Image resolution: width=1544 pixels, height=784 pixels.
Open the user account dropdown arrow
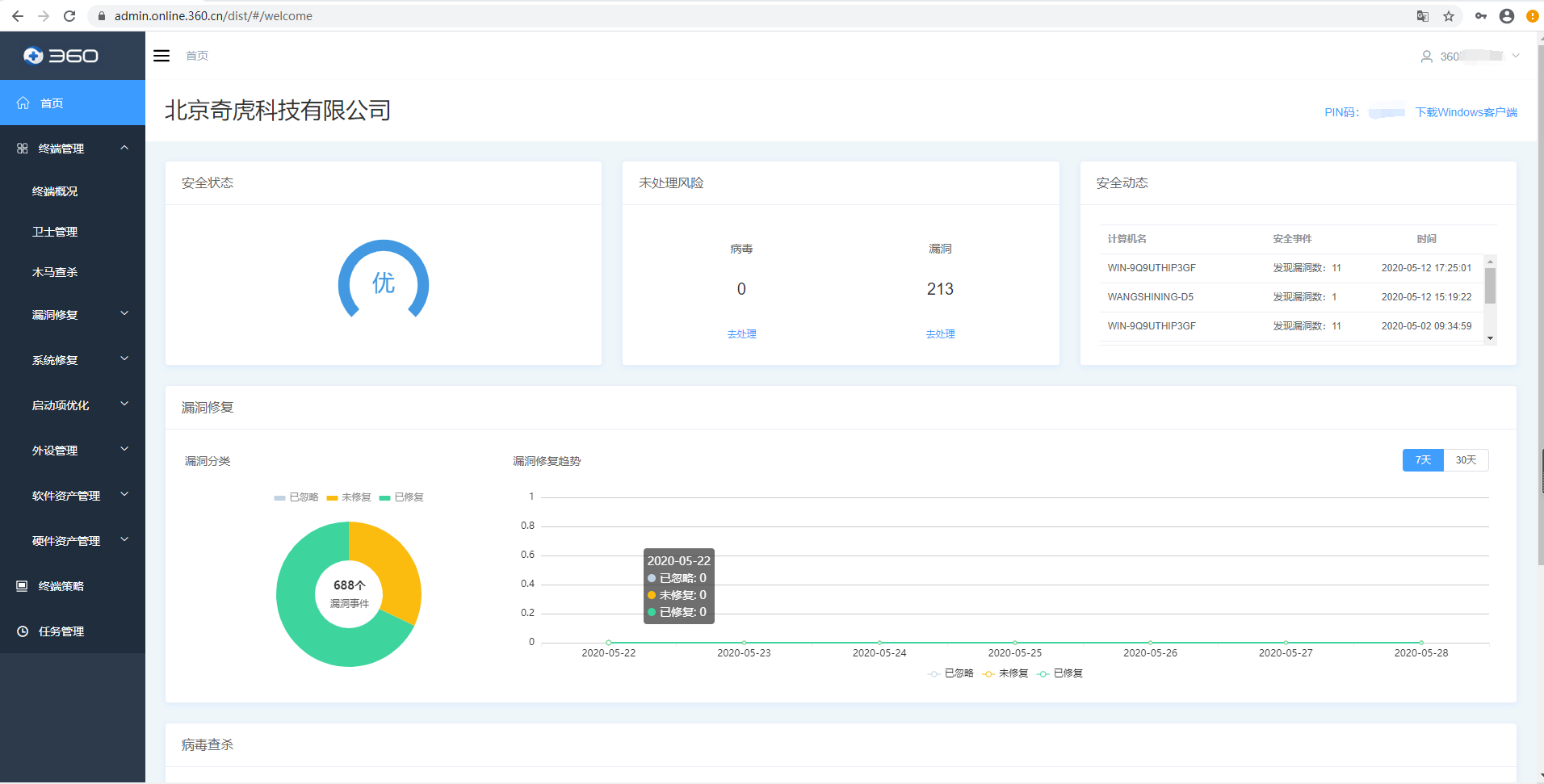tap(1516, 56)
